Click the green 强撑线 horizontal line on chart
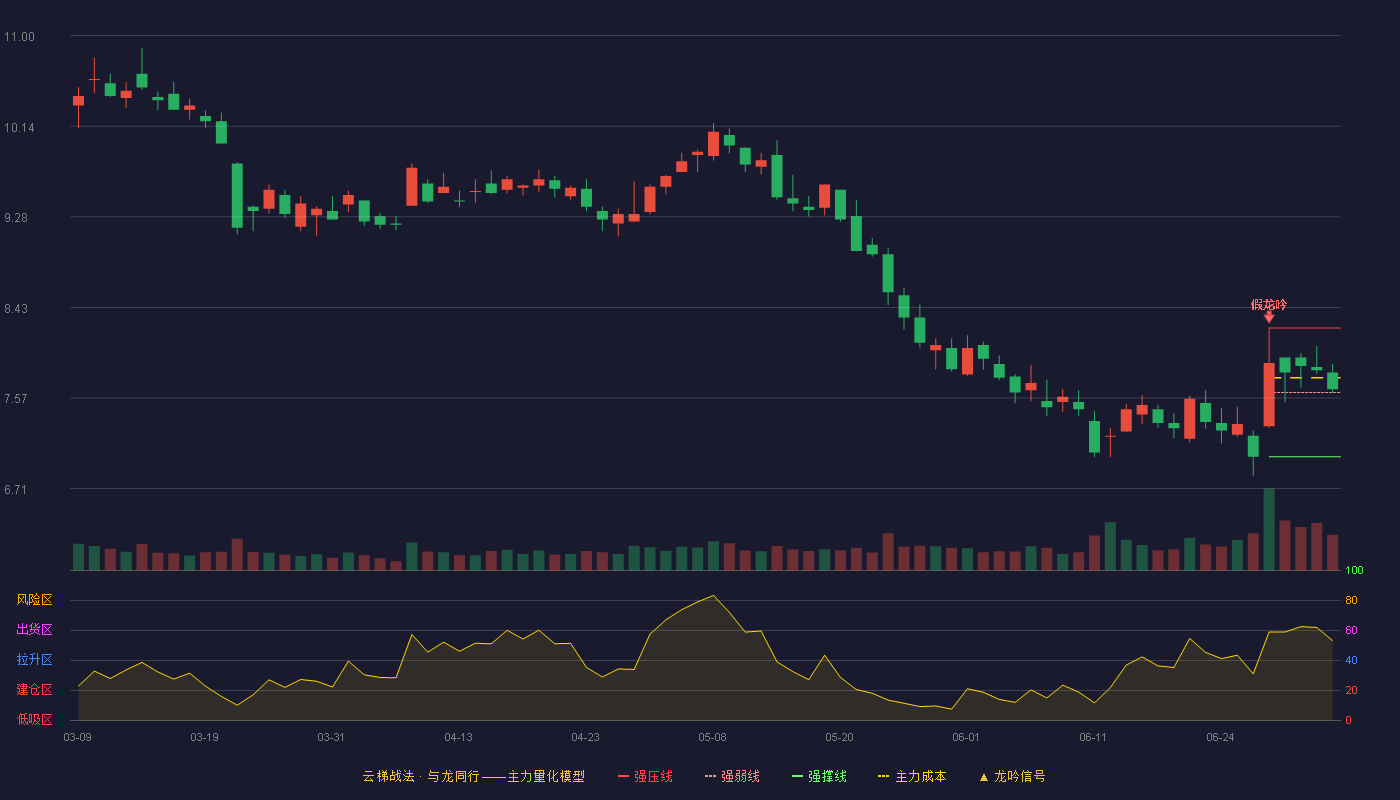 click(1305, 457)
